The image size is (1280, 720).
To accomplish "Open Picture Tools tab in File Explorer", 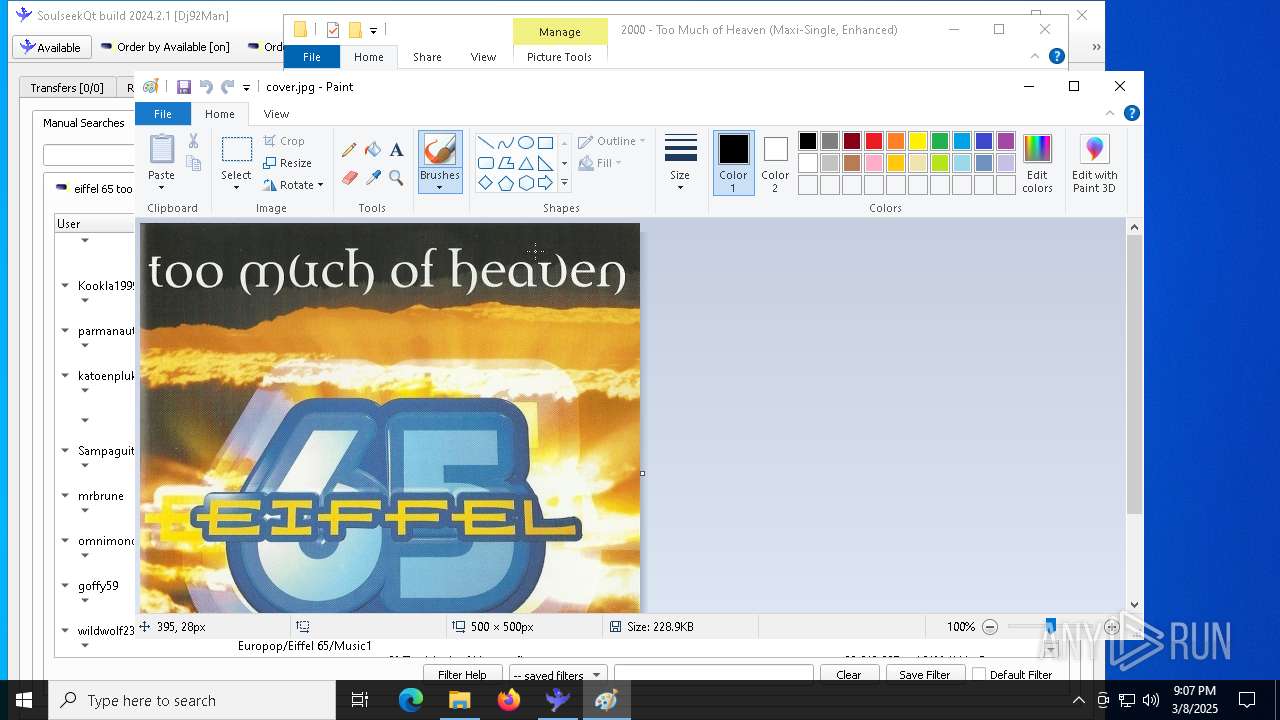I will [x=559, y=57].
